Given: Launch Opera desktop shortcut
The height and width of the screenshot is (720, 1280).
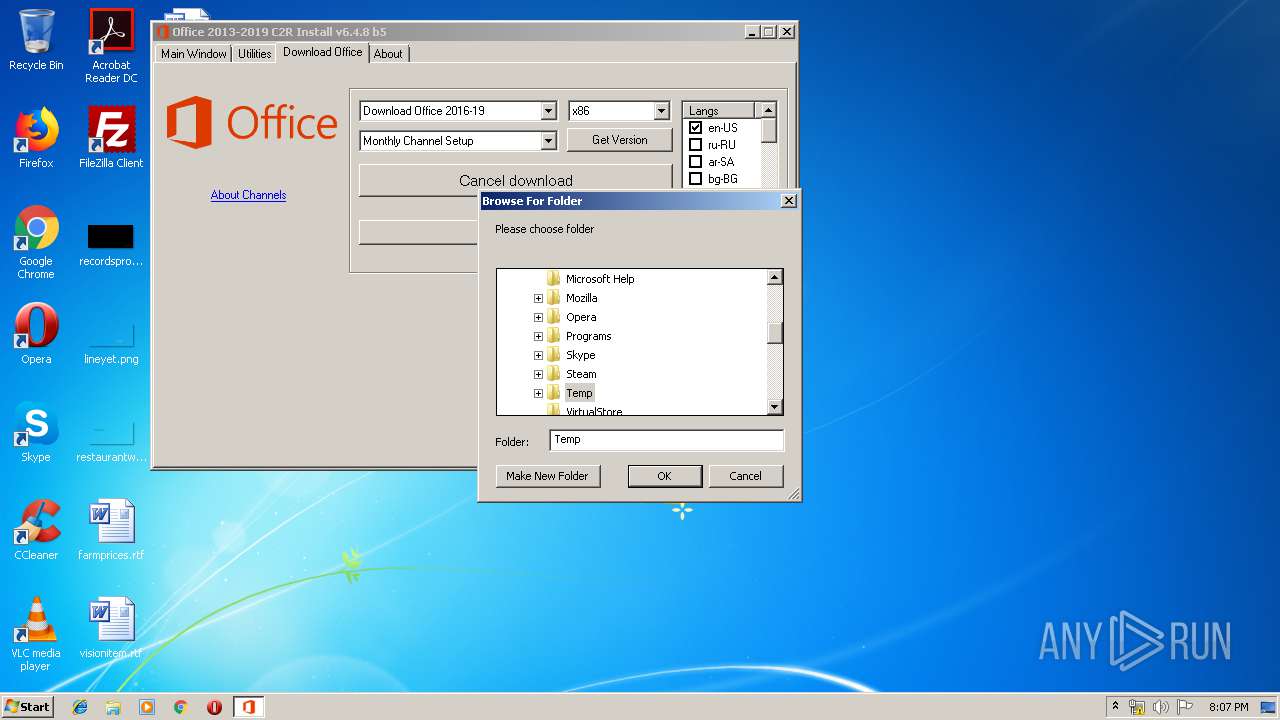Looking at the screenshot, I should [36, 334].
